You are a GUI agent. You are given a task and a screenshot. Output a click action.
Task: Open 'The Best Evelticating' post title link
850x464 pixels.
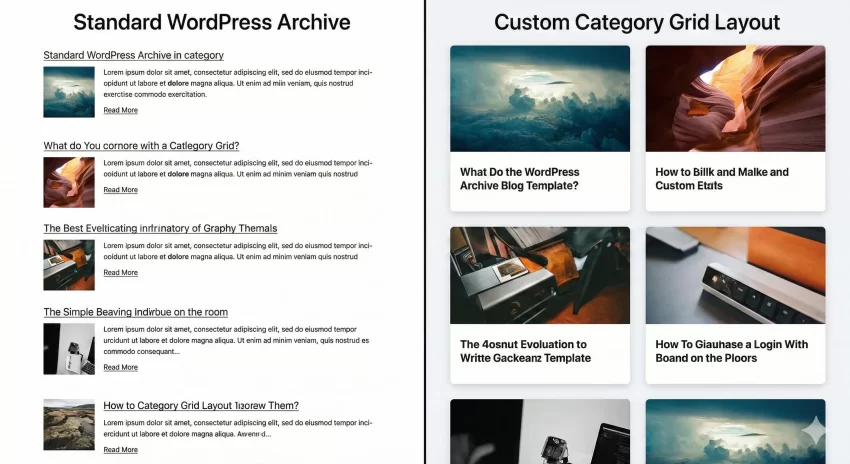[x=160, y=228]
